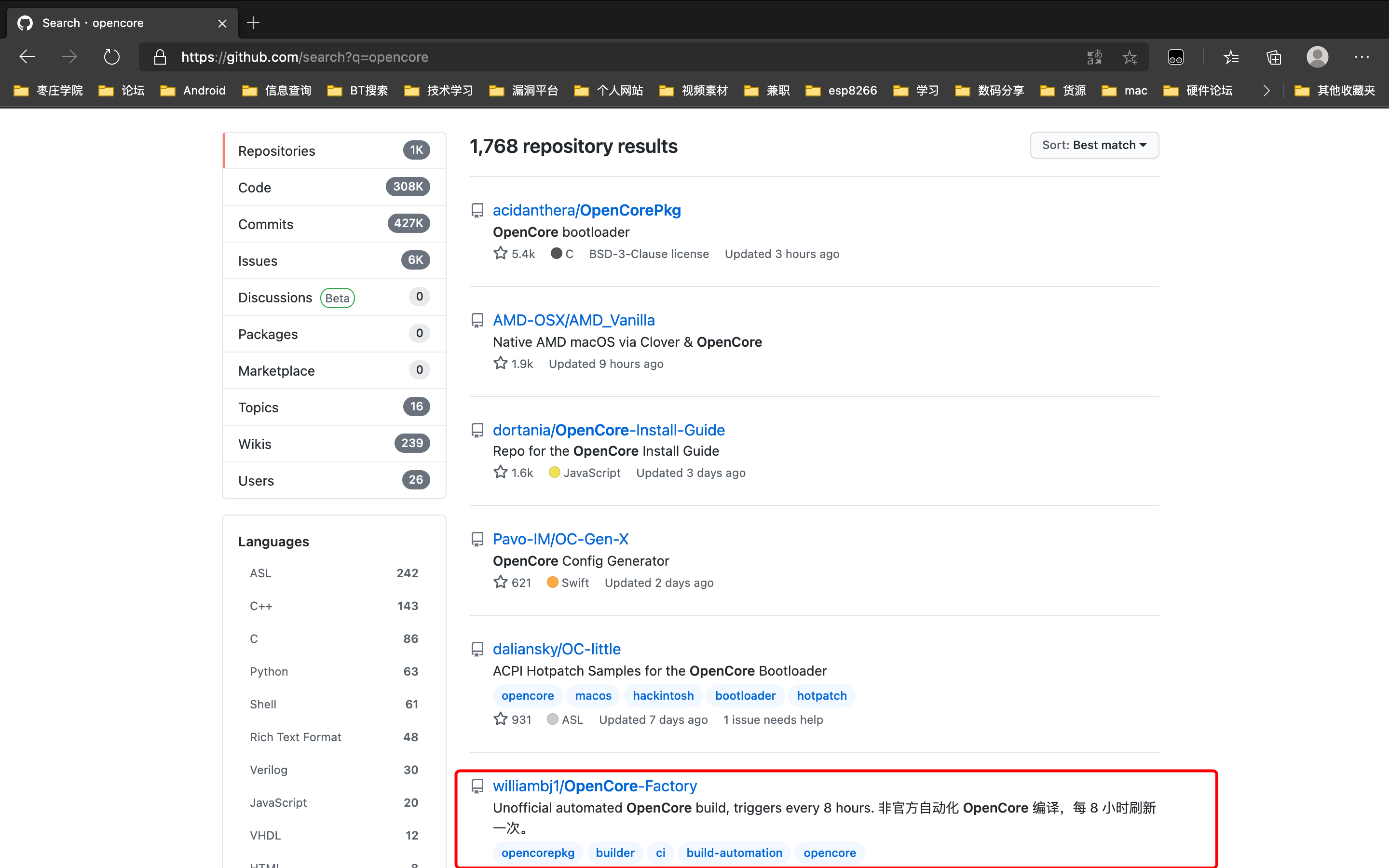The width and height of the screenshot is (1389, 868).
Task: Click the hackintosh topic tag
Action: pyautogui.click(x=663, y=695)
